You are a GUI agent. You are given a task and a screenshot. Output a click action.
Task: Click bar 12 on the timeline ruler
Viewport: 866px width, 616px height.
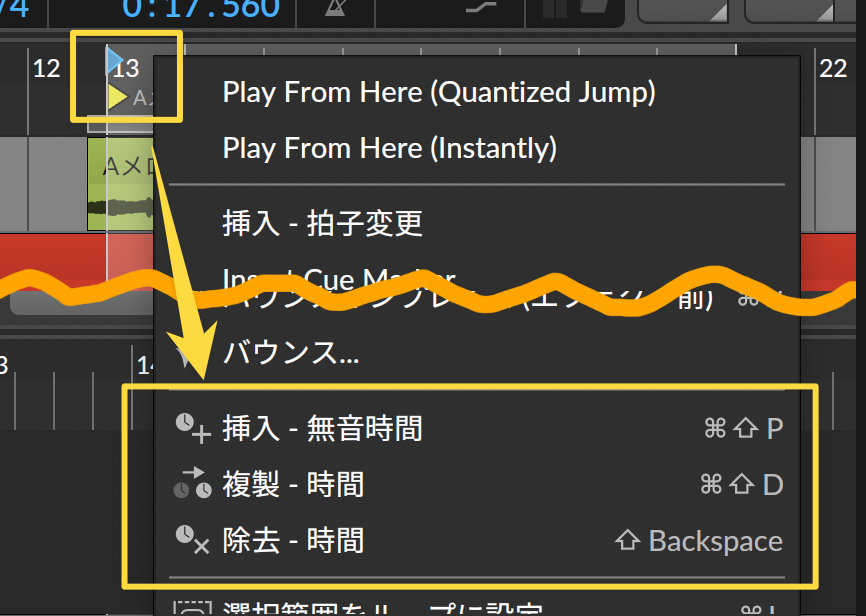coord(46,69)
